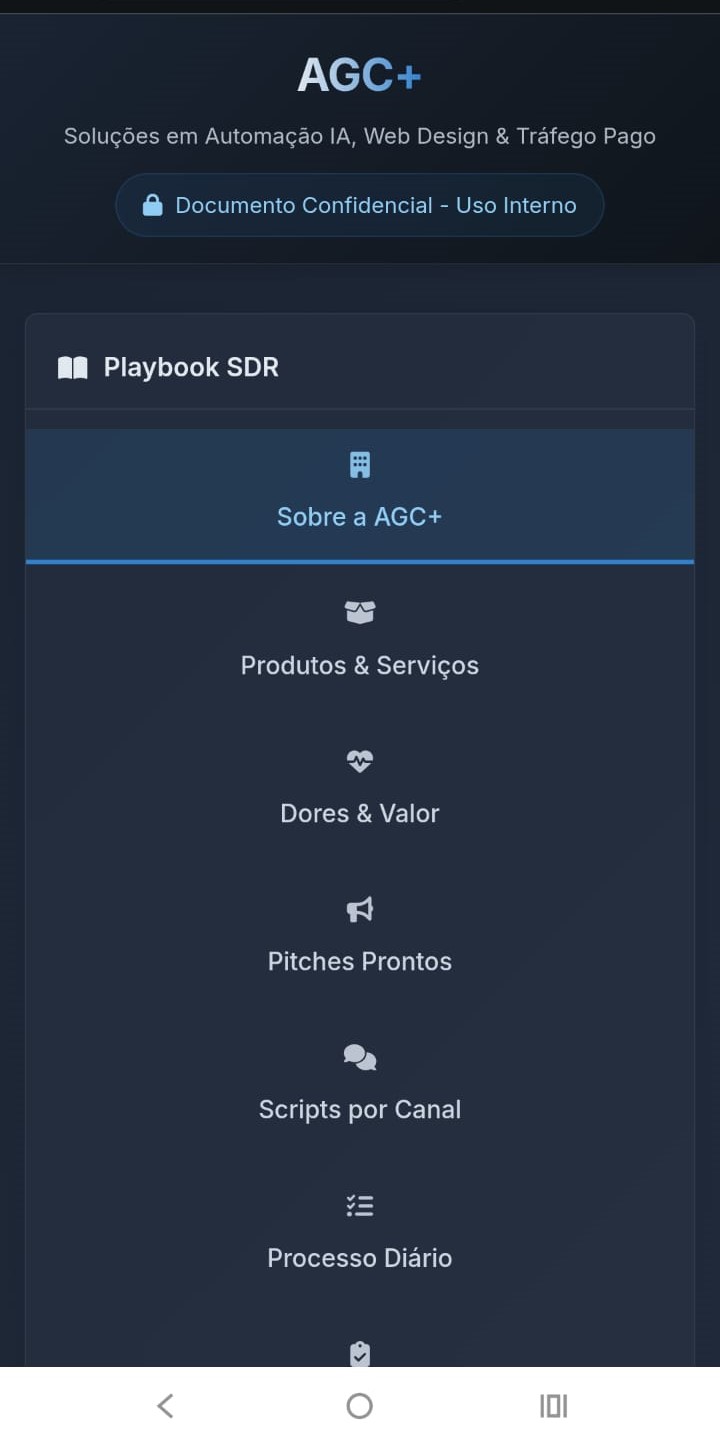Tap the checklist icon for Processo Diário
Image resolution: width=720 pixels, height=1445 pixels.
tap(359, 1205)
